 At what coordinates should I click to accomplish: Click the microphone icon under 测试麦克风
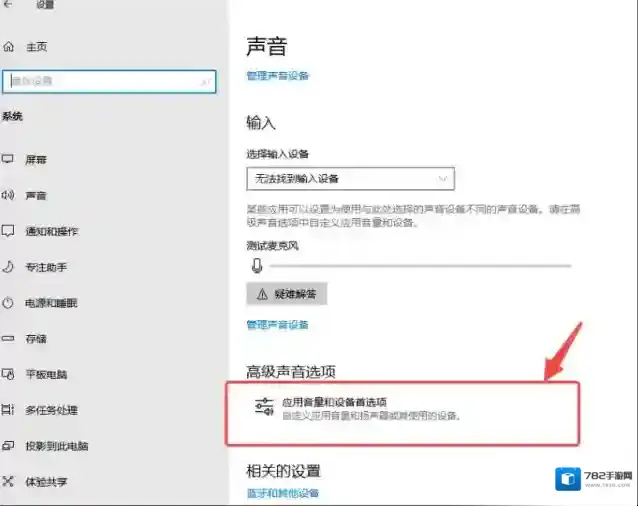[x=257, y=266]
